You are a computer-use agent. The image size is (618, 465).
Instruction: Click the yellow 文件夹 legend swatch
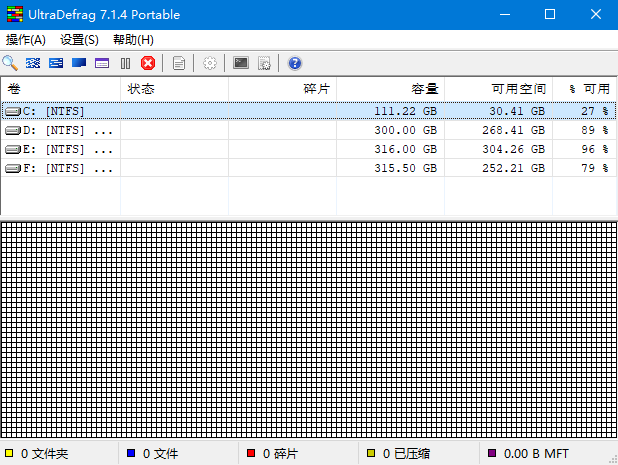[9, 453]
